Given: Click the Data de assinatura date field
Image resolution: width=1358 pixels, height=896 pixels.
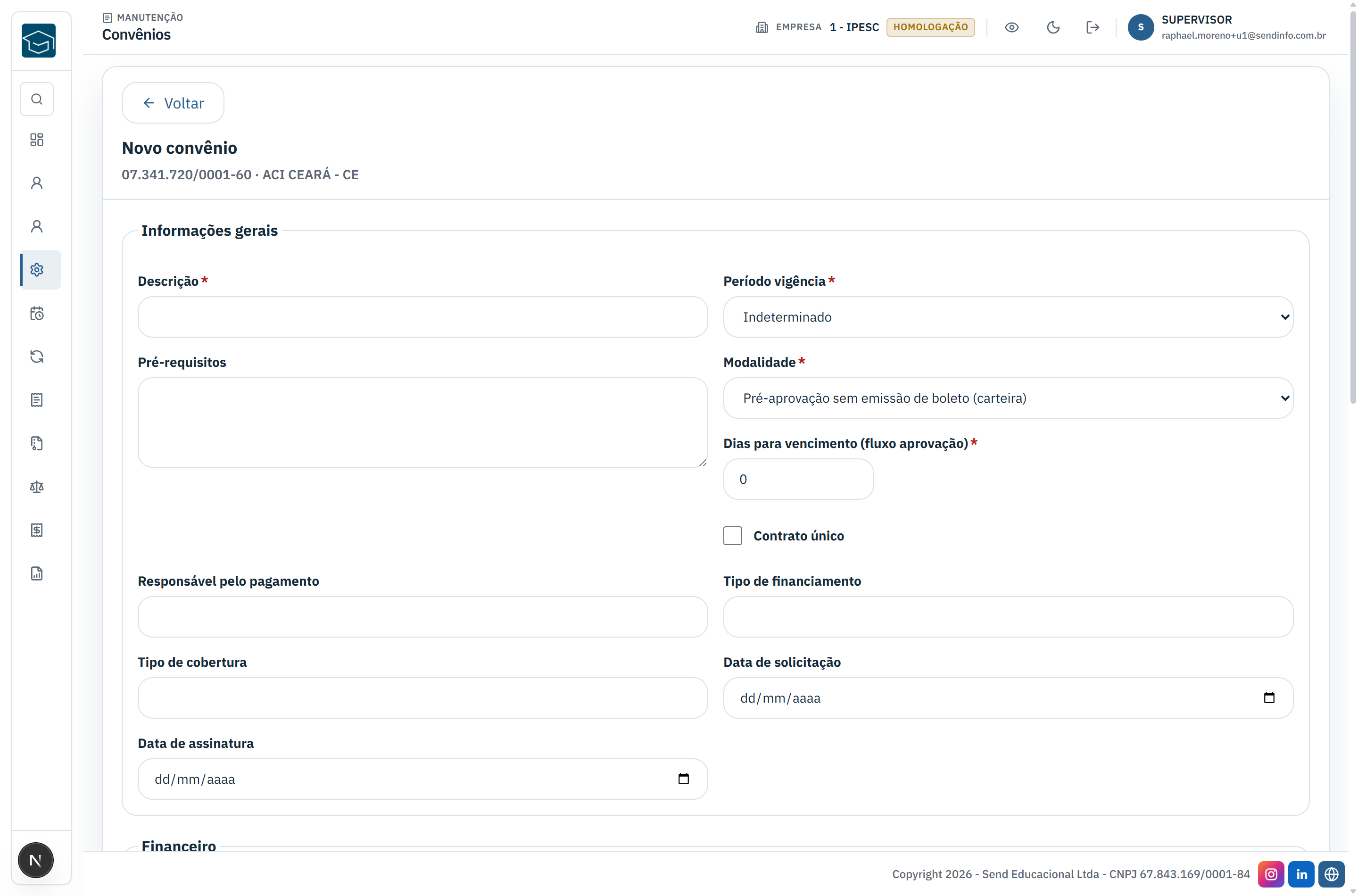Looking at the screenshot, I should [x=422, y=780].
